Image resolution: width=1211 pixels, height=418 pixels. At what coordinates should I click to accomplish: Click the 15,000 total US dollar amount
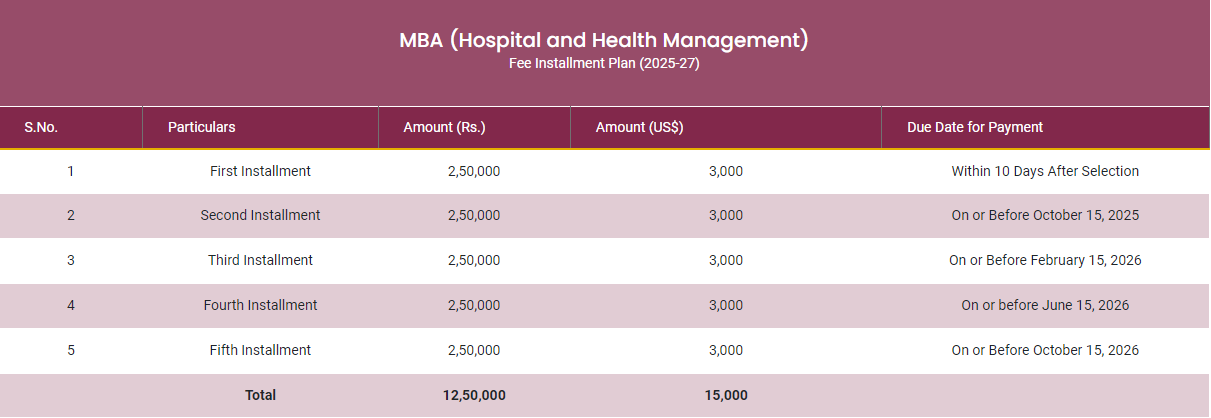(726, 395)
